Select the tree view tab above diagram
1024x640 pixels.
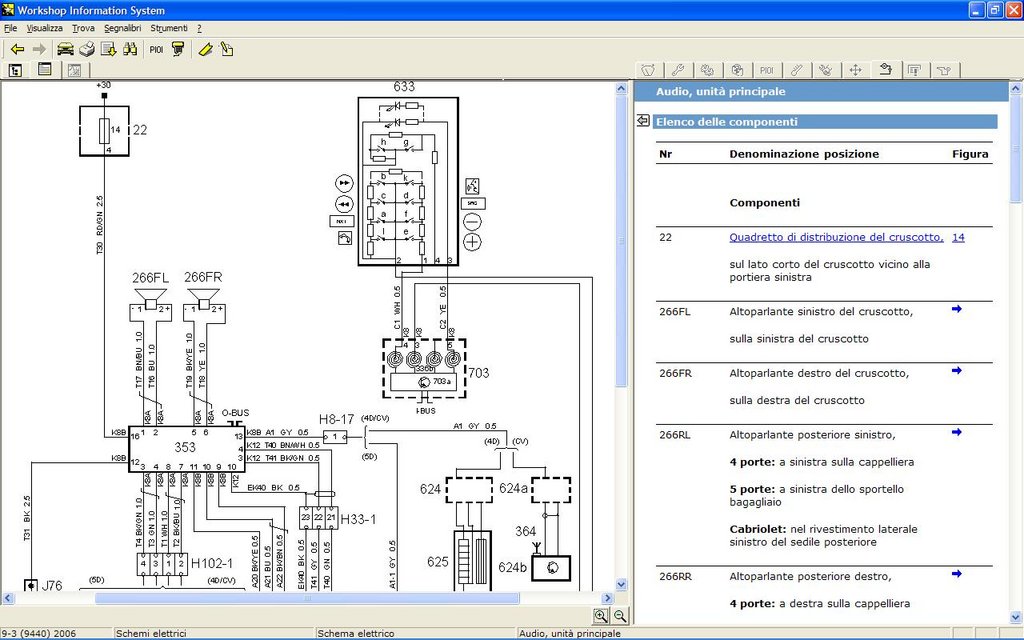coord(16,70)
